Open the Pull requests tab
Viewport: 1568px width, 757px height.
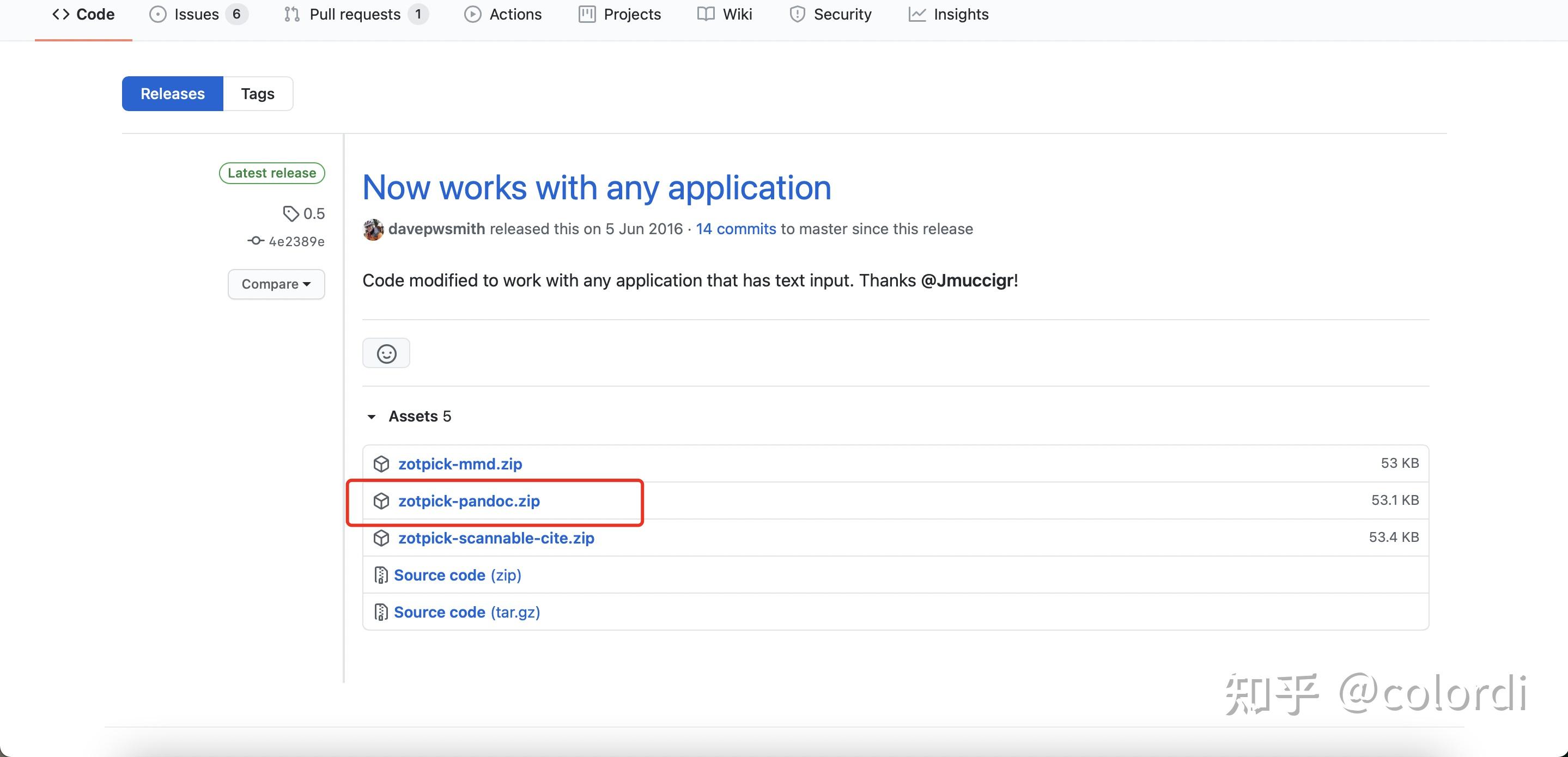[x=355, y=15]
